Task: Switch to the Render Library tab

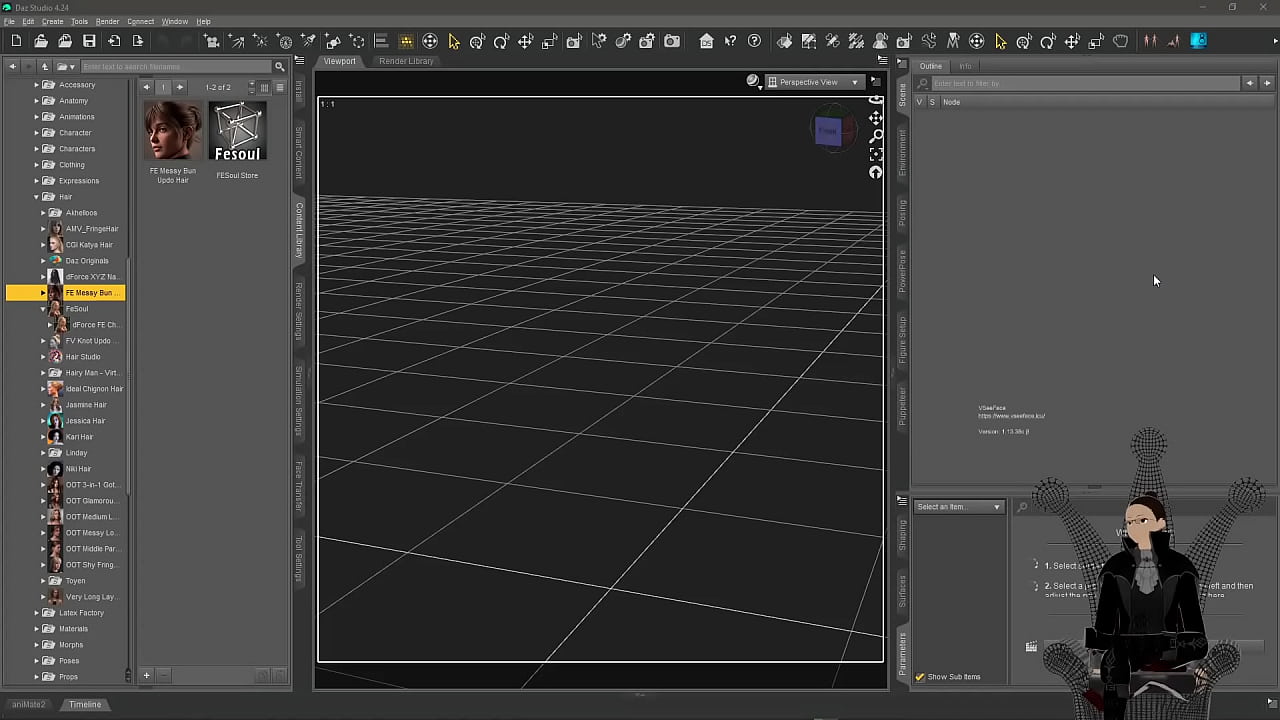Action: (406, 61)
